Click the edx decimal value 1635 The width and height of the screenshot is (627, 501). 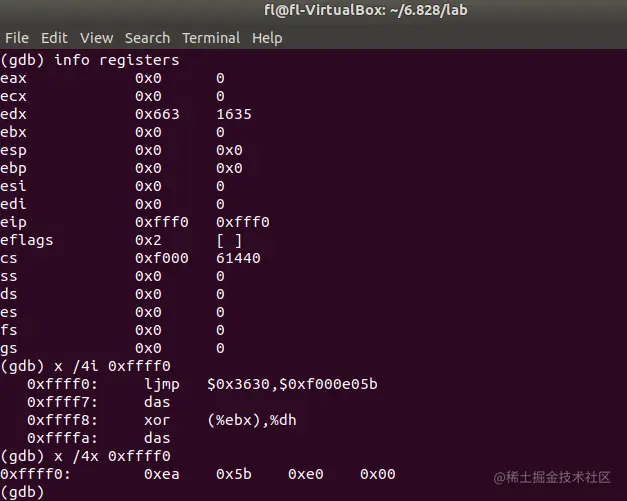pyautogui.click(x=234, y=114)
